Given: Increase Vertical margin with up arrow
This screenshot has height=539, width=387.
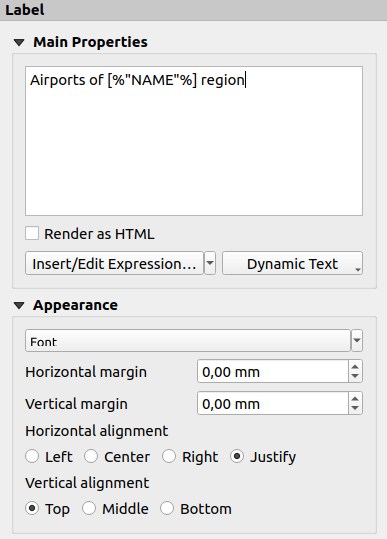Looking at the screenshot, I should (x=355, y=398).
